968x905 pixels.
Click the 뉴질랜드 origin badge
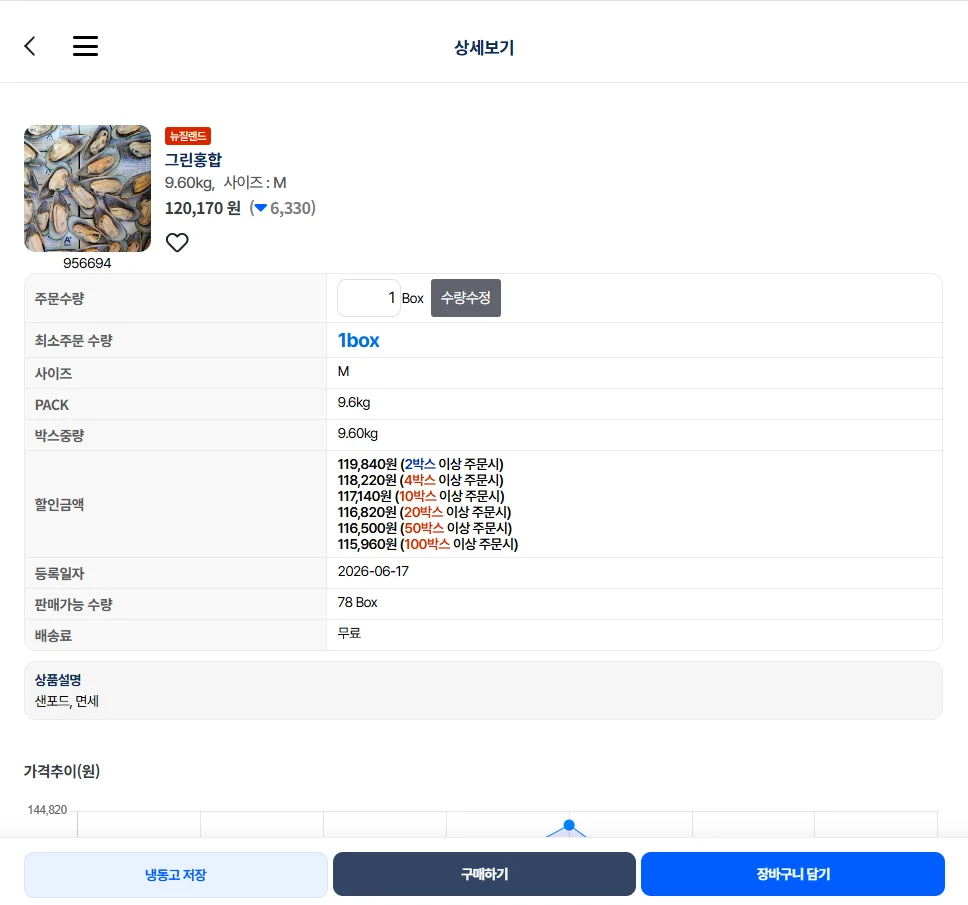coord(188,136)
